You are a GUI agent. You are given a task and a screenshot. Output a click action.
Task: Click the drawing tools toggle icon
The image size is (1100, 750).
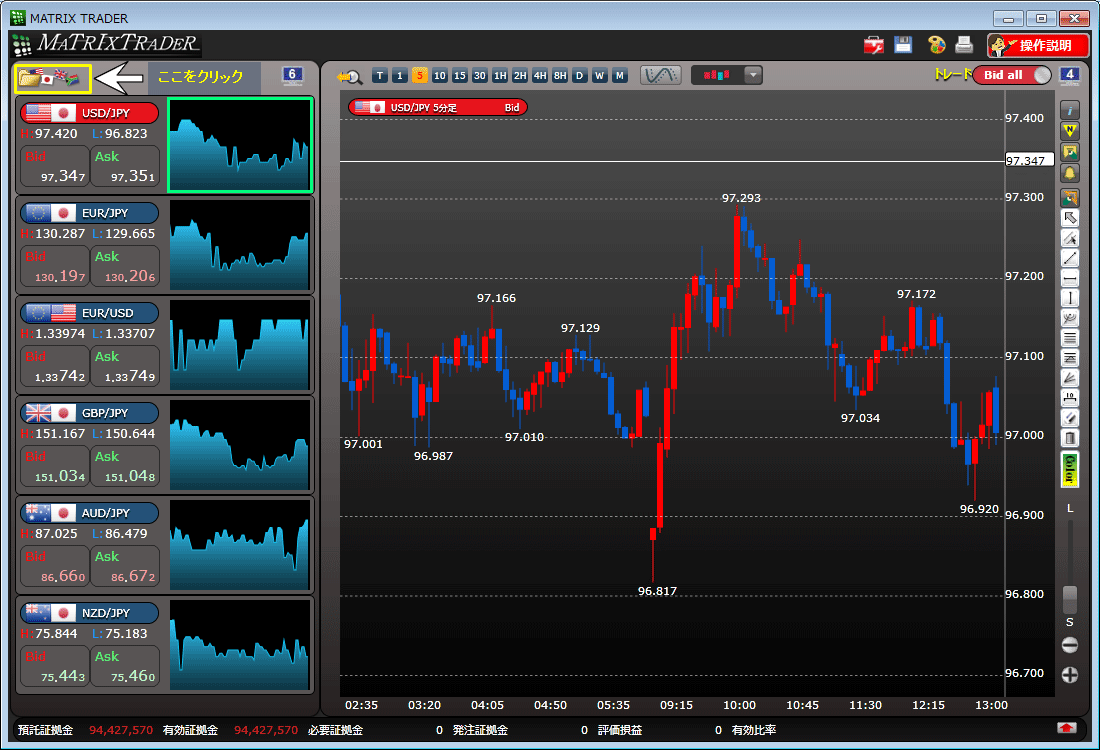click(x=1070, y=197)
